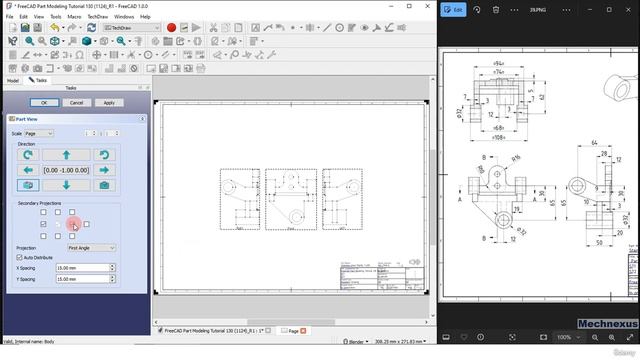
Task: Click the Fit All magnifier icon
Action: point(29,41)
